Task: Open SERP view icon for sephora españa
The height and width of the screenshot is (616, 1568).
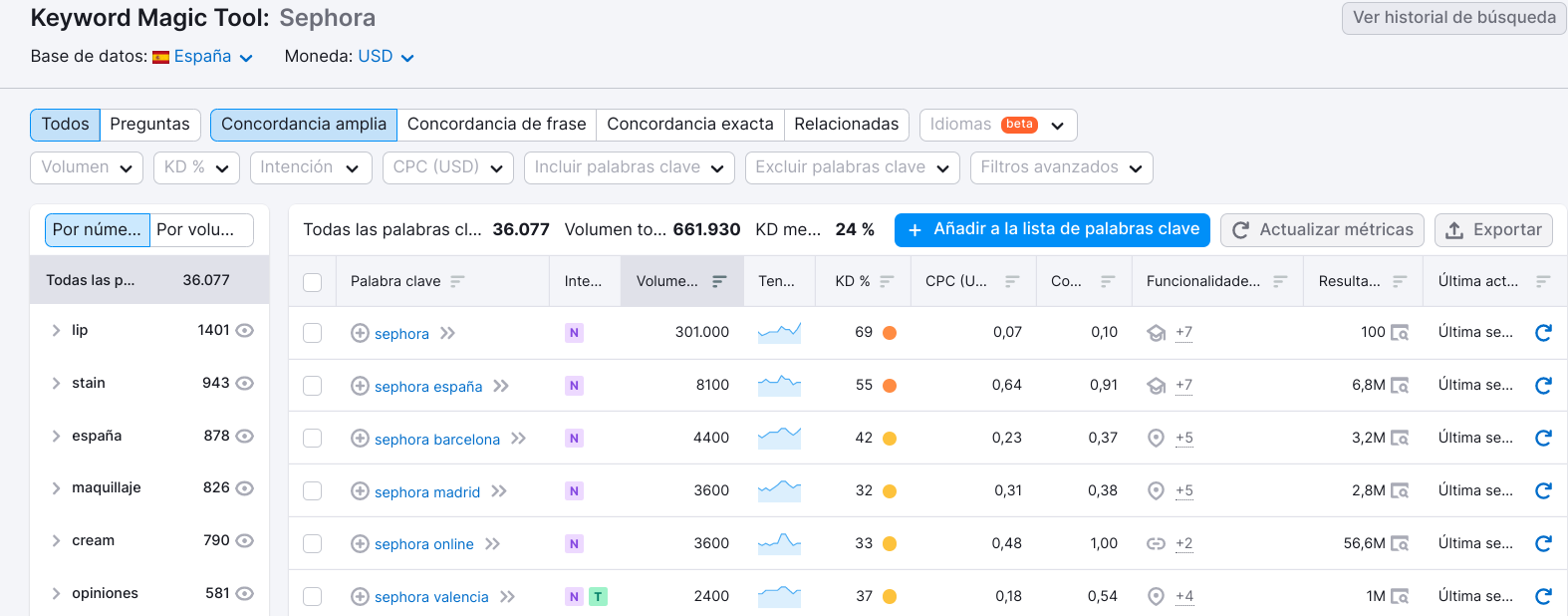Action: pos(1400,386)
